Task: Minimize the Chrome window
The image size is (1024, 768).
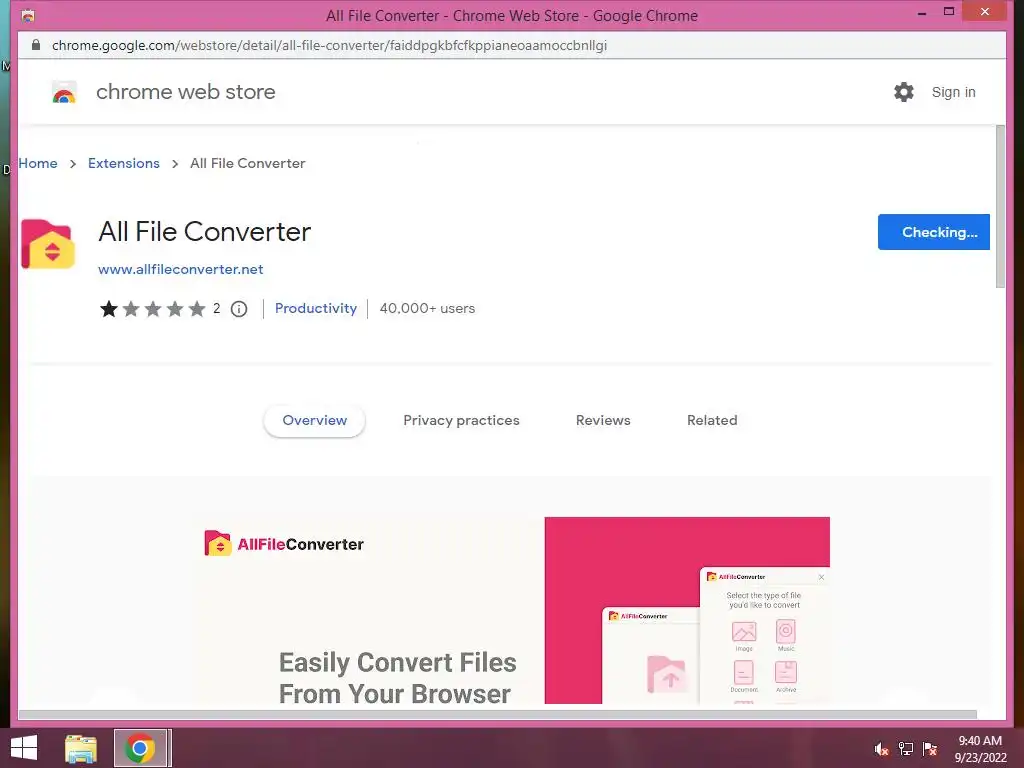Action: (x=922, y=13)
